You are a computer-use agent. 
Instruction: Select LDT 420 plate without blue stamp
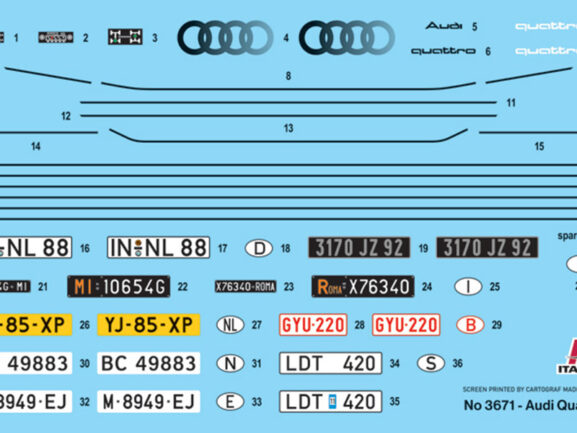click(330, 363)
